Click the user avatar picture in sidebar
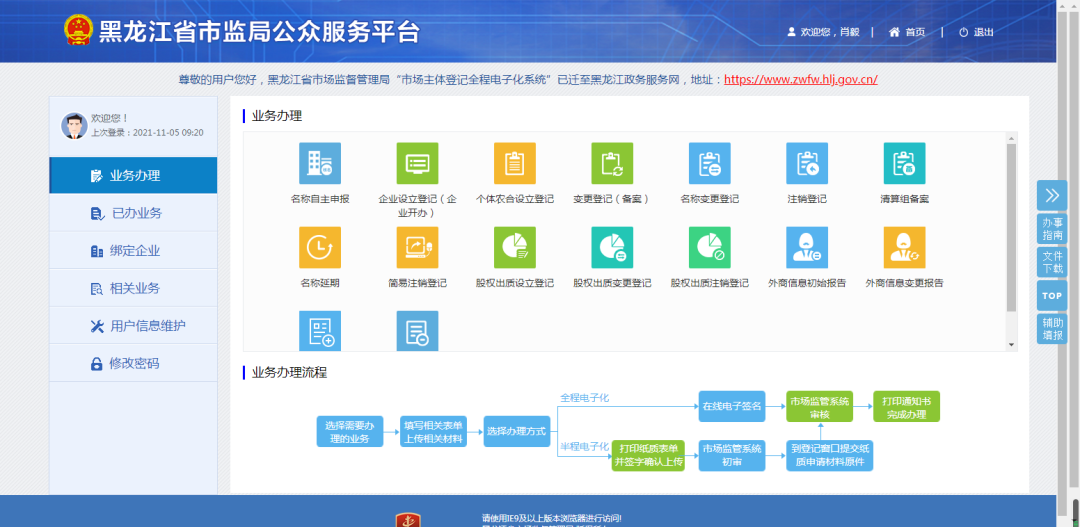This screenshot has height=527, width=1080. coord(74,125)
